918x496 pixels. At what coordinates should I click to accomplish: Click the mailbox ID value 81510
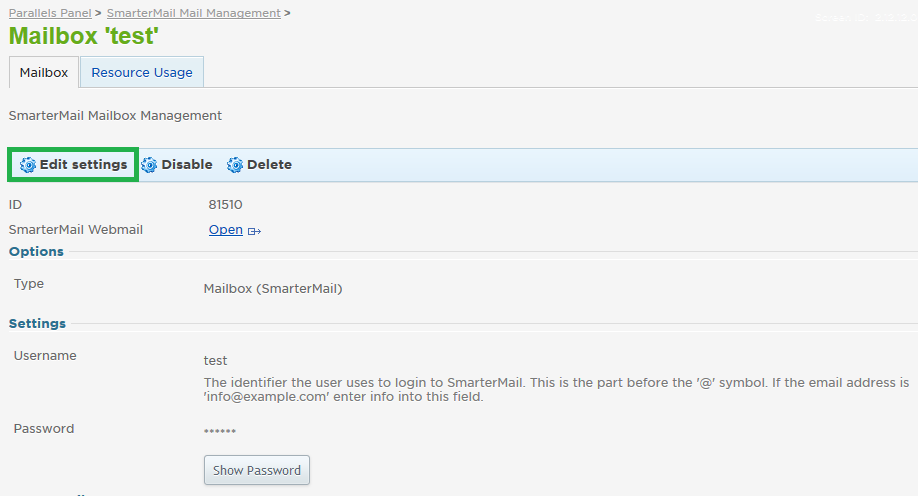pos(225,204)
